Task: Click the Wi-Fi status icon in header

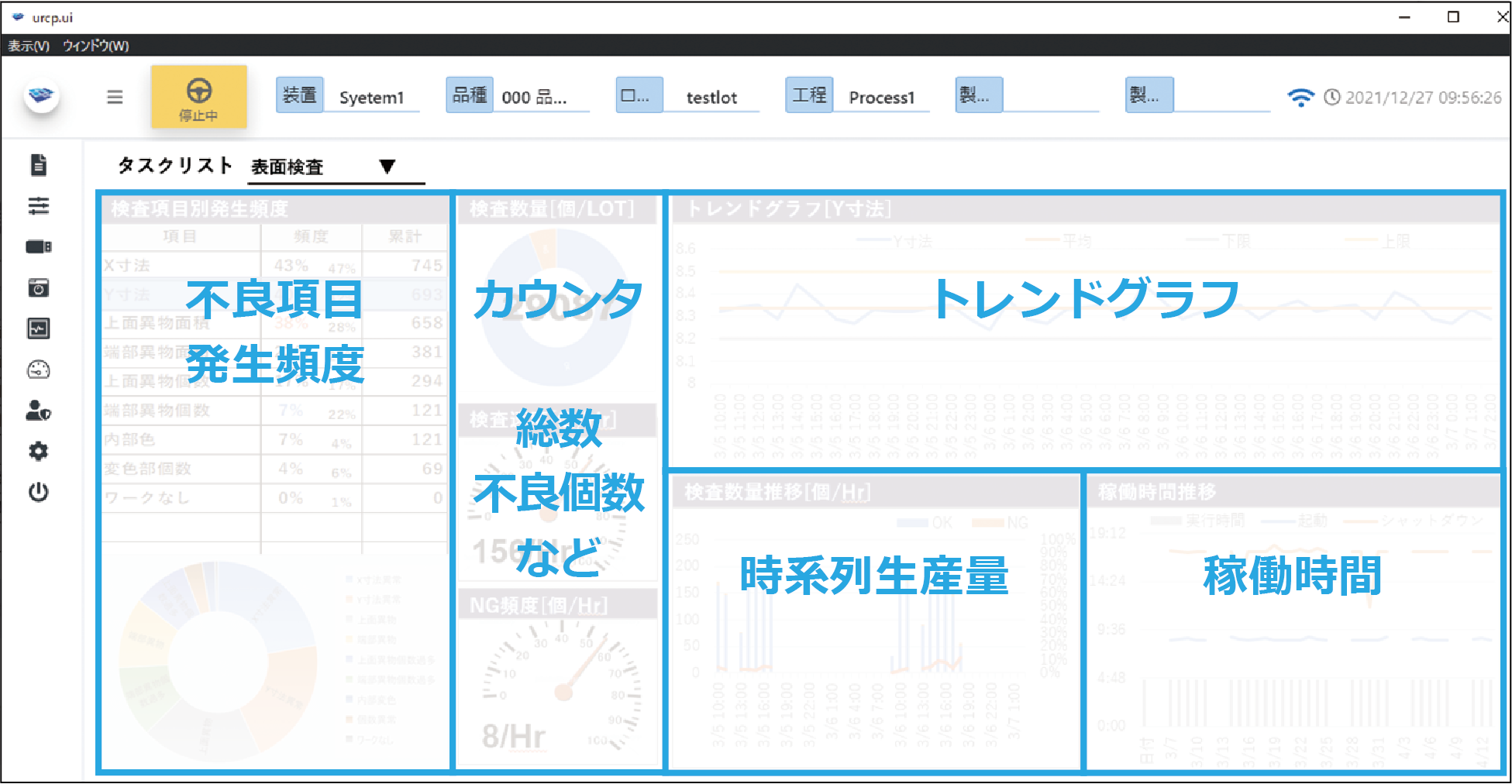Action: [x=1303, y=96]
